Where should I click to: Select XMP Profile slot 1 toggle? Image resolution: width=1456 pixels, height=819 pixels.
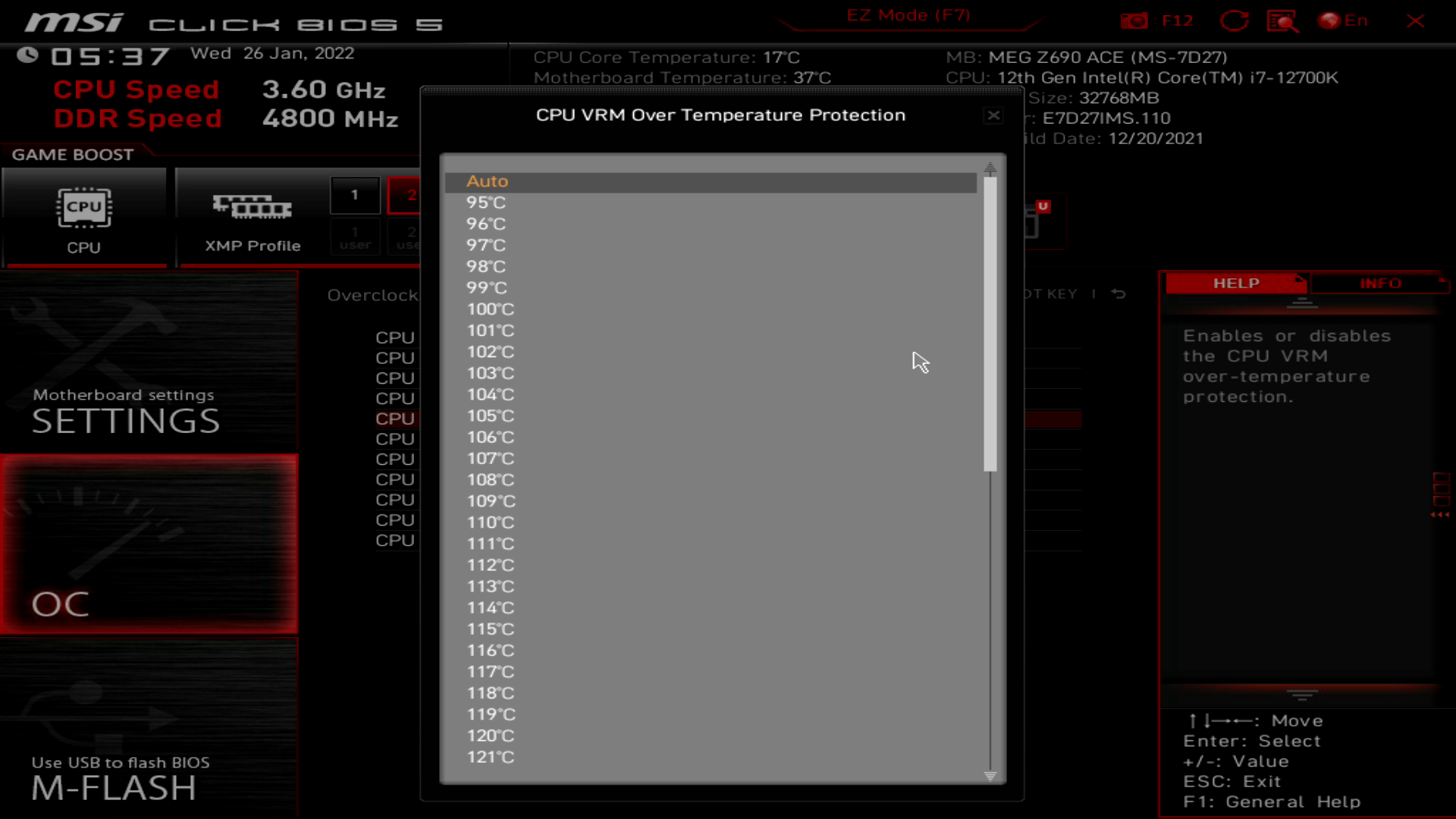point(355,195)
